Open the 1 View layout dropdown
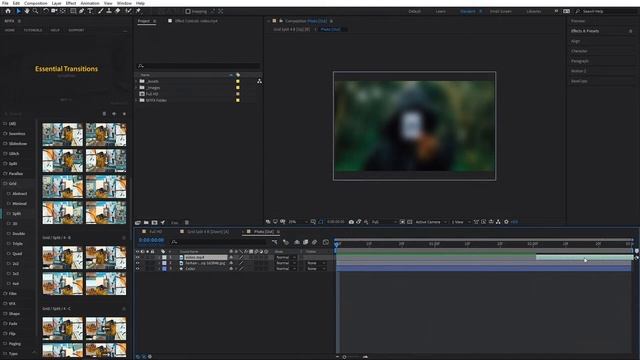 click(x=461, y=222)
